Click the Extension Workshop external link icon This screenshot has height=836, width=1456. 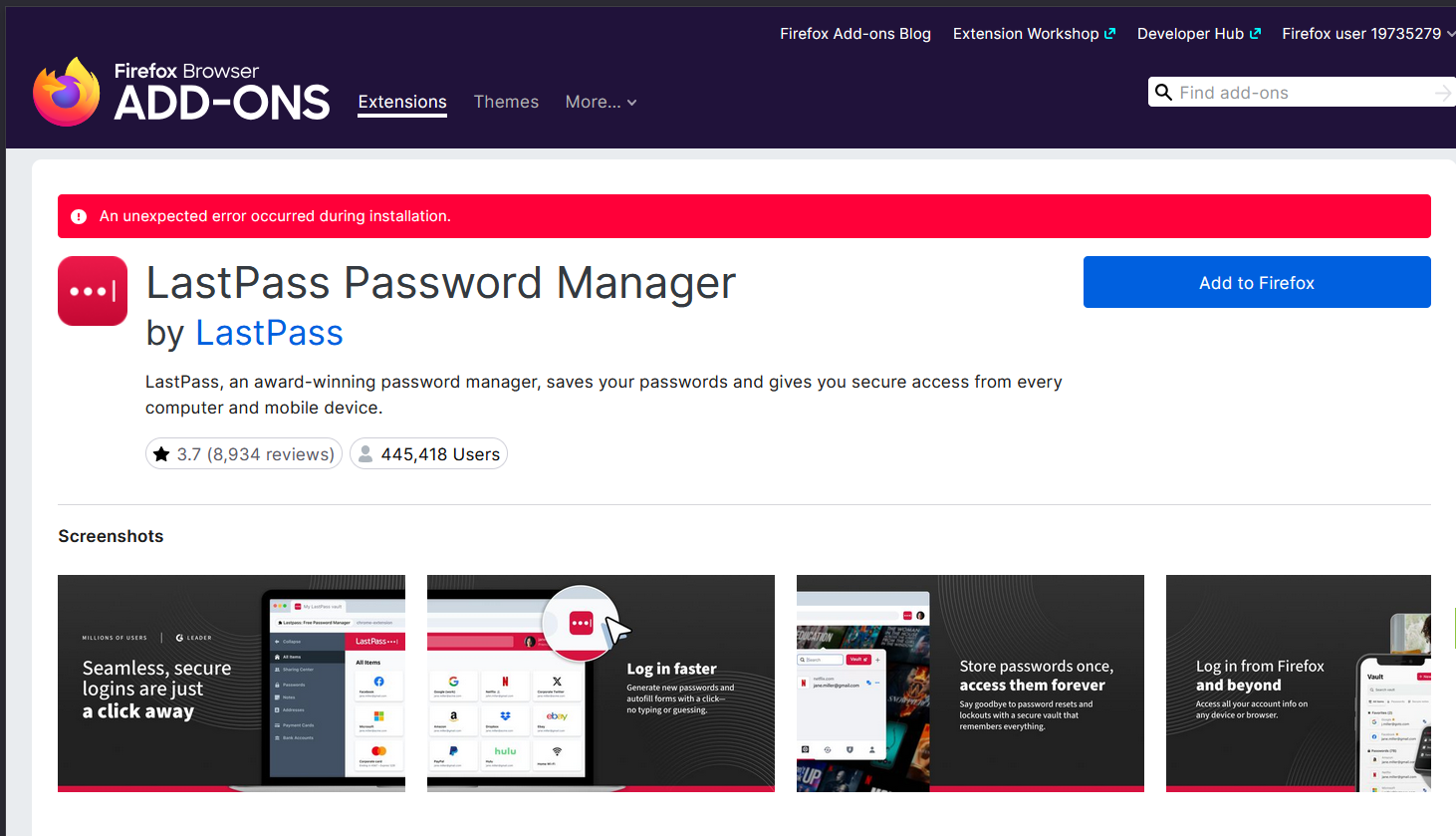(x=1109, y=34)
